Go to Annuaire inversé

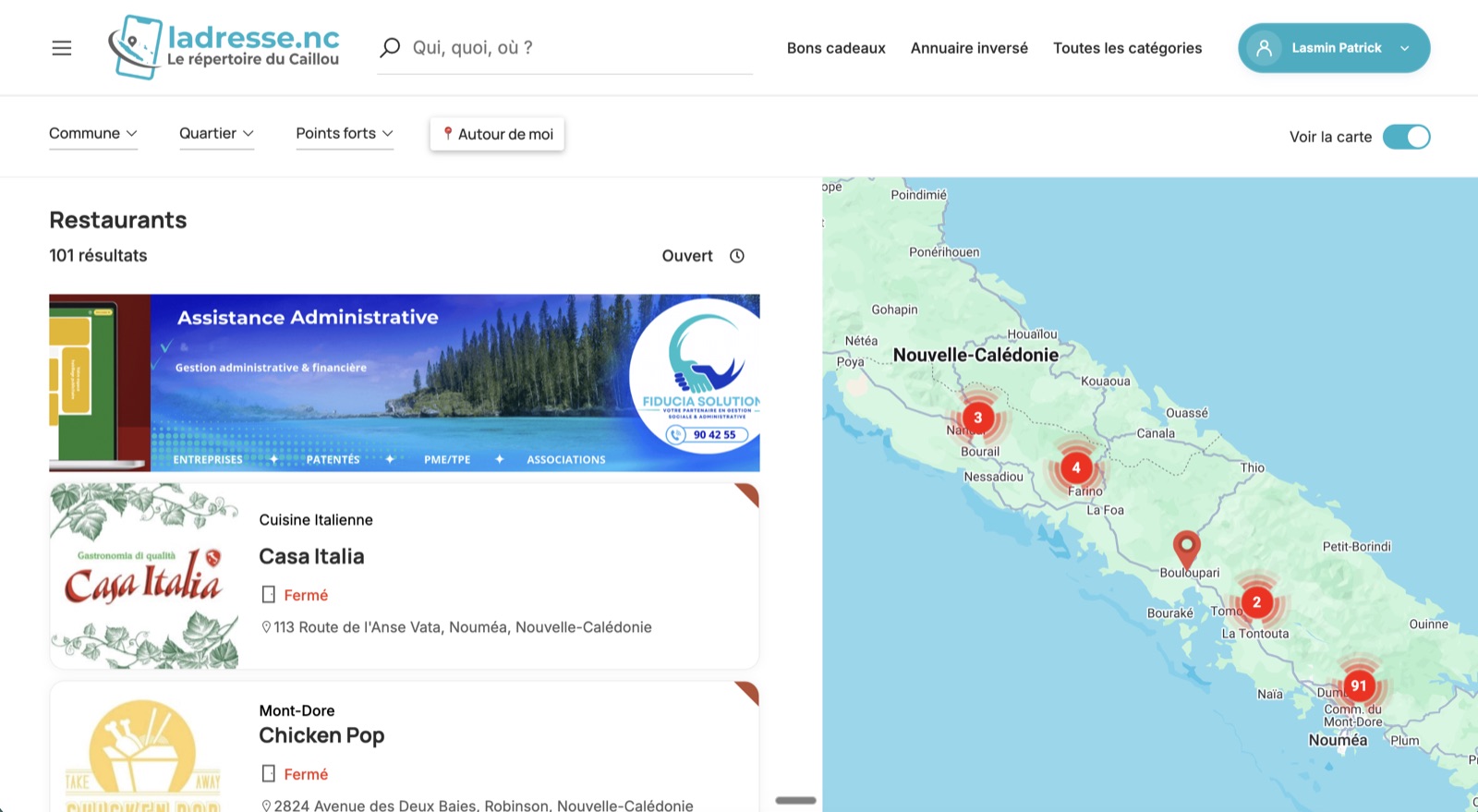[969, 48]
